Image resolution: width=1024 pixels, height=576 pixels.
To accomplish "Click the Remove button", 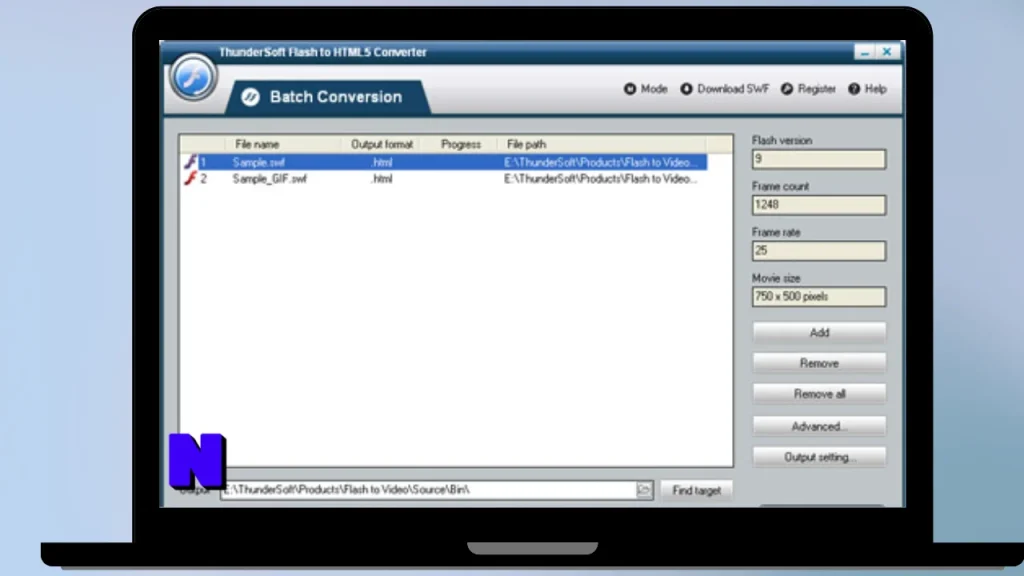I will (x=819, y=363).
